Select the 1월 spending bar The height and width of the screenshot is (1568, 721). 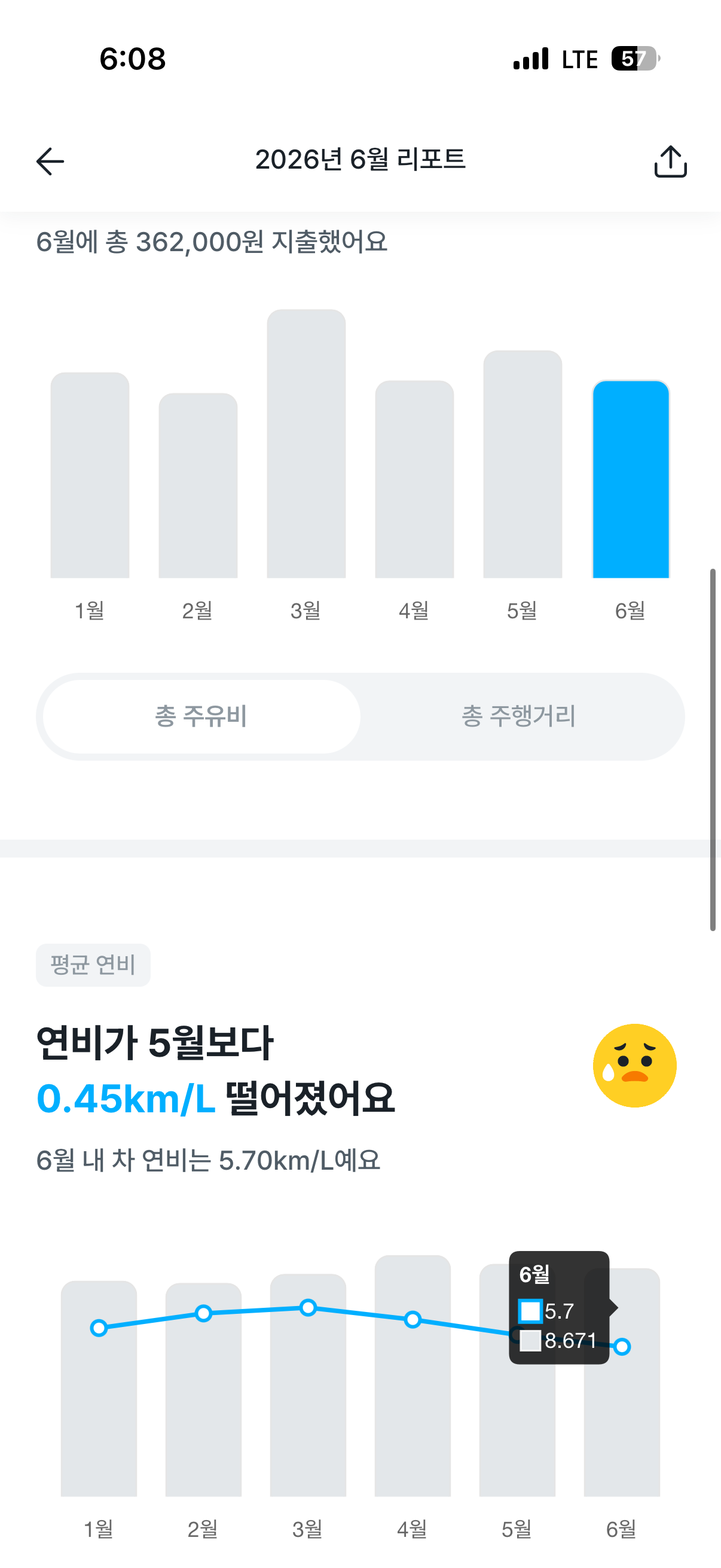pyautogui.click(x=90, y=475)
